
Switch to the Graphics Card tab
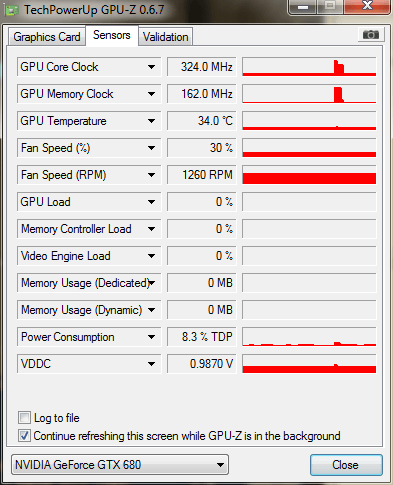pyautogui.click(x=47, y=37)
